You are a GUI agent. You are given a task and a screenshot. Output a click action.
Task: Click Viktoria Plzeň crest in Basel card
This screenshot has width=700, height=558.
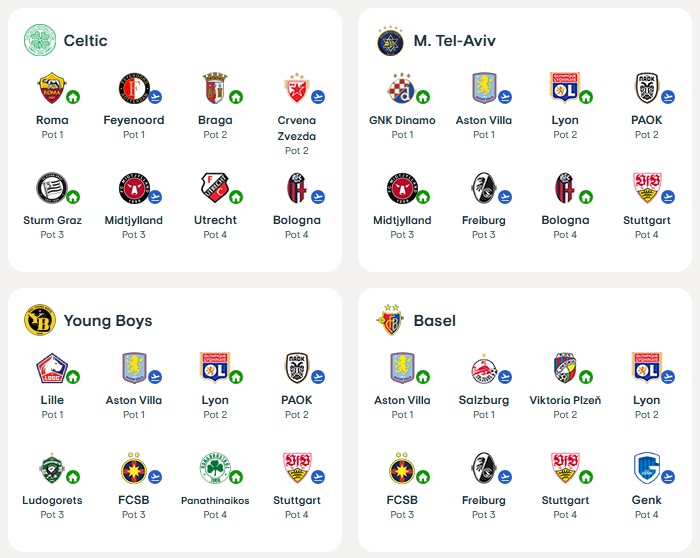point(565,368)
